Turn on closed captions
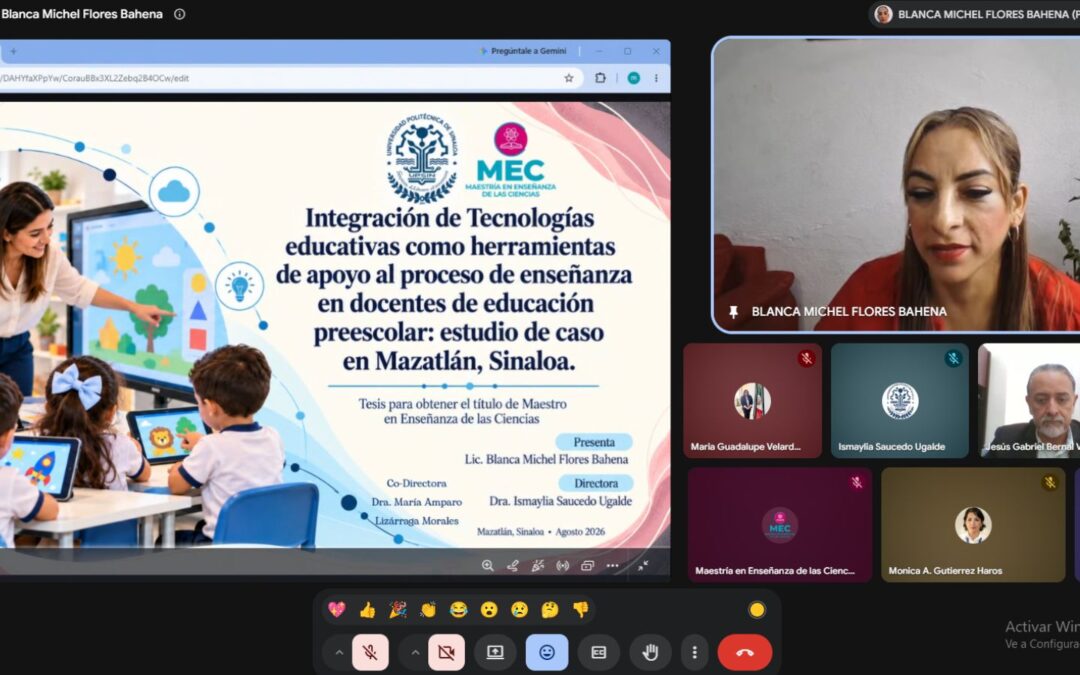 (x=599, y=652)
